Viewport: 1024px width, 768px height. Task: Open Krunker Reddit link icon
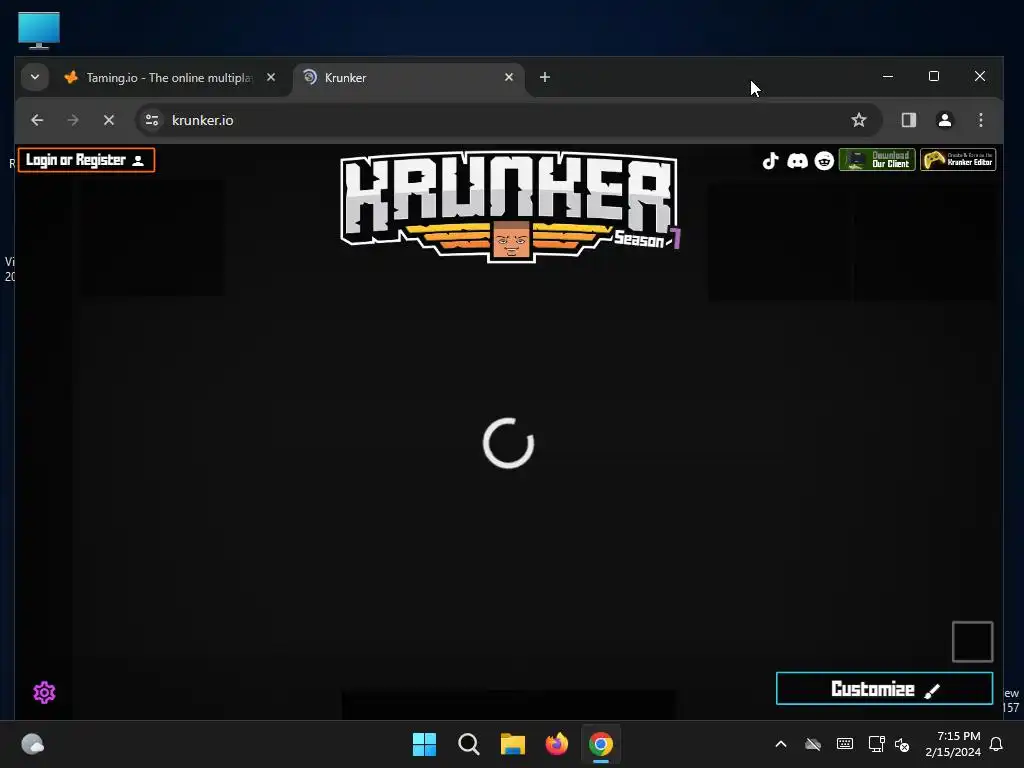coord(824,161)
